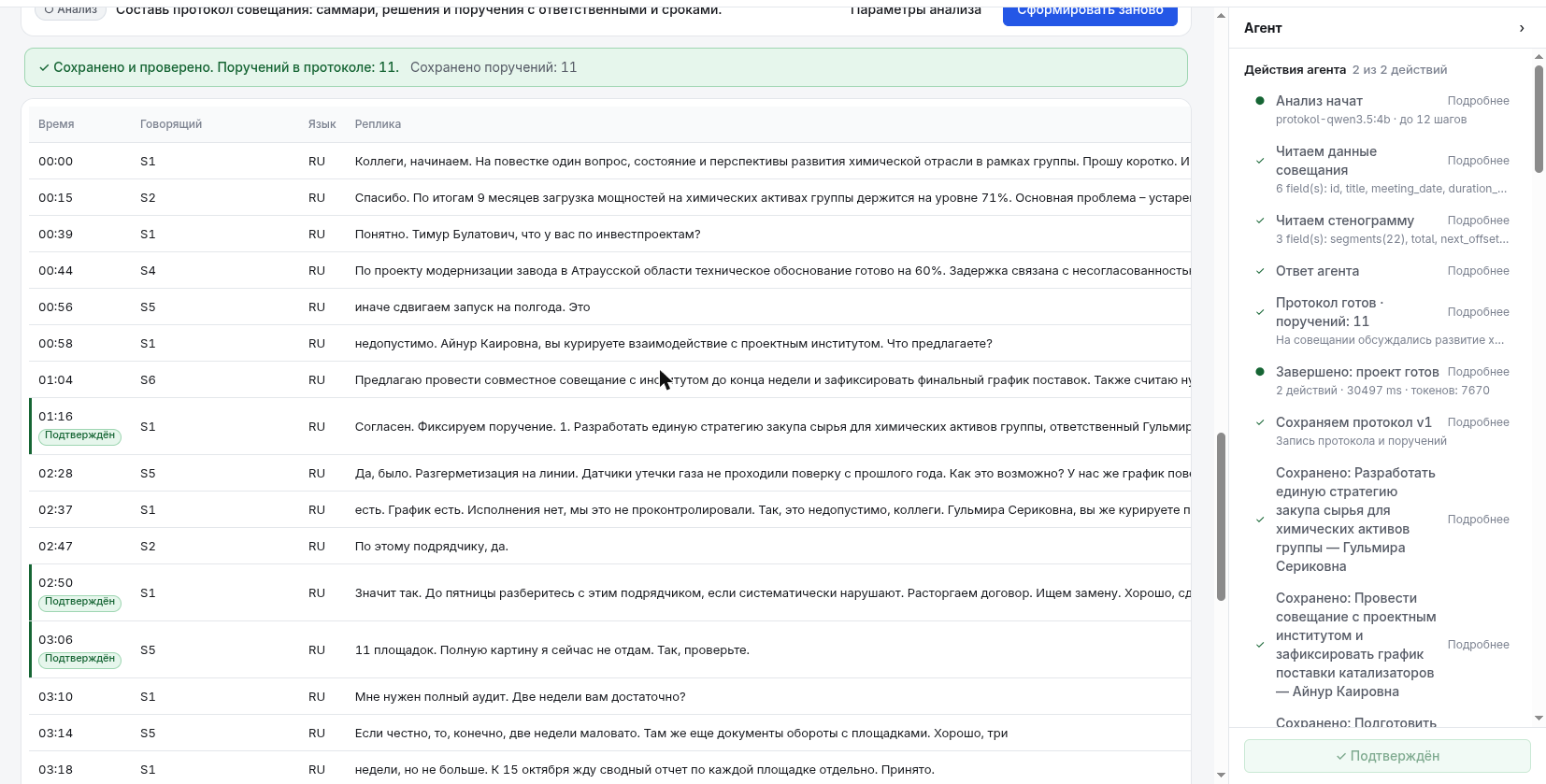Click the Подтверждён badge under 03:06

[x=80, y=659]
